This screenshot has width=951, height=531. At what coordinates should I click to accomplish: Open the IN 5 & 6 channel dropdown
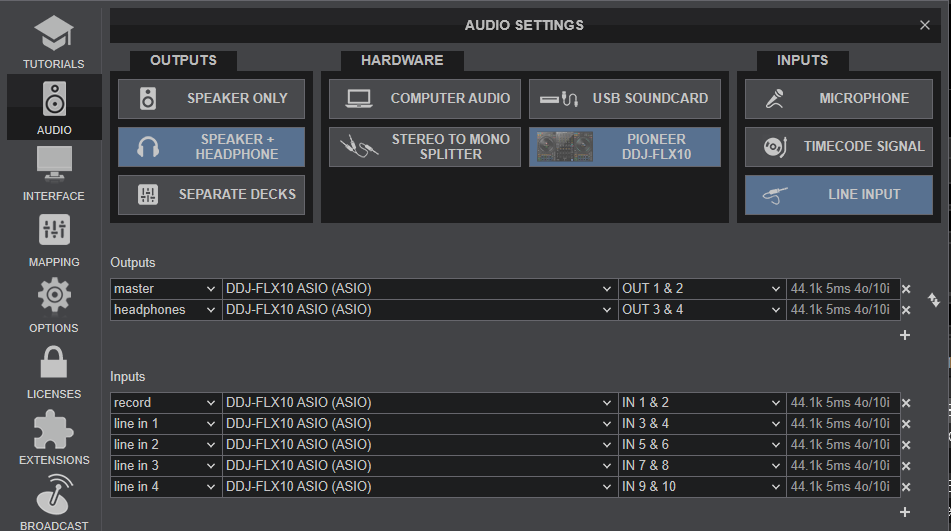click(x=701, y=445)
